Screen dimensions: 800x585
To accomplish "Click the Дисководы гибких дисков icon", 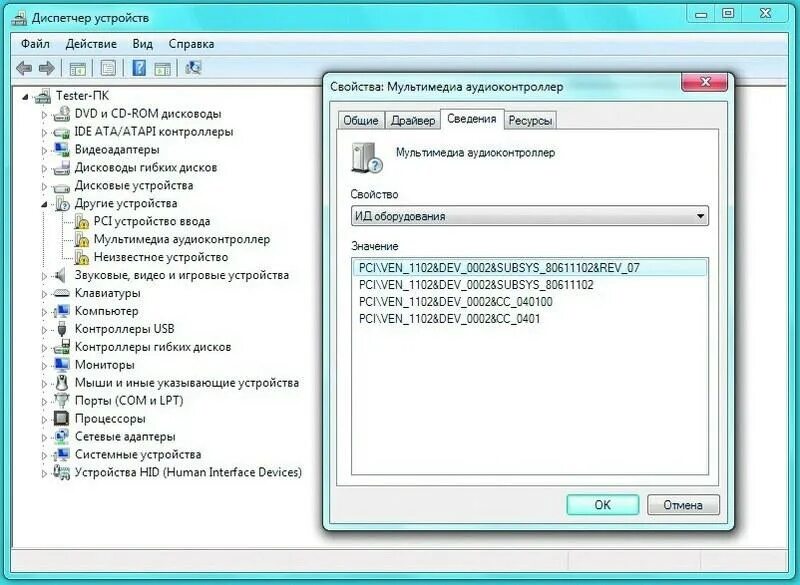I will click(x=62, y=168).
